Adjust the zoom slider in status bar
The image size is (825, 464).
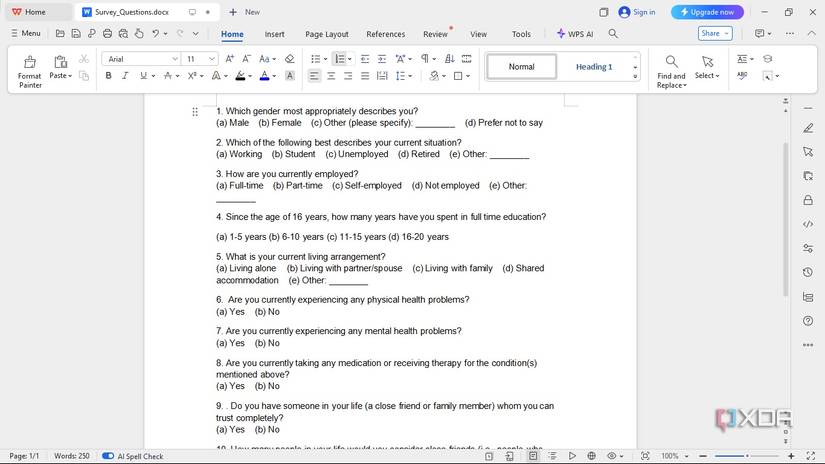tap(747, 456)
